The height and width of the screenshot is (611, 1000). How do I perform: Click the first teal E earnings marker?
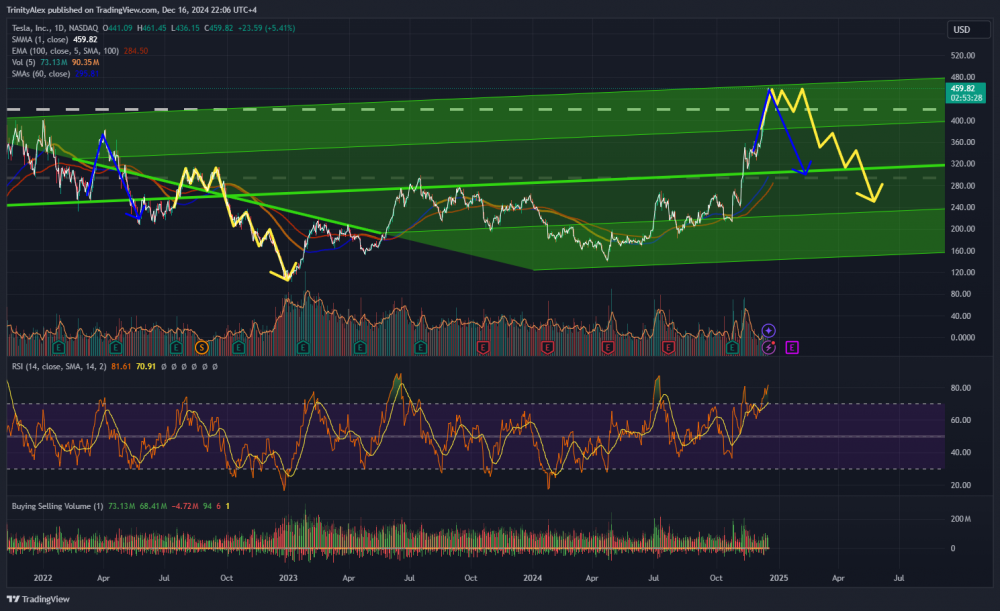[x=60, y=347]
